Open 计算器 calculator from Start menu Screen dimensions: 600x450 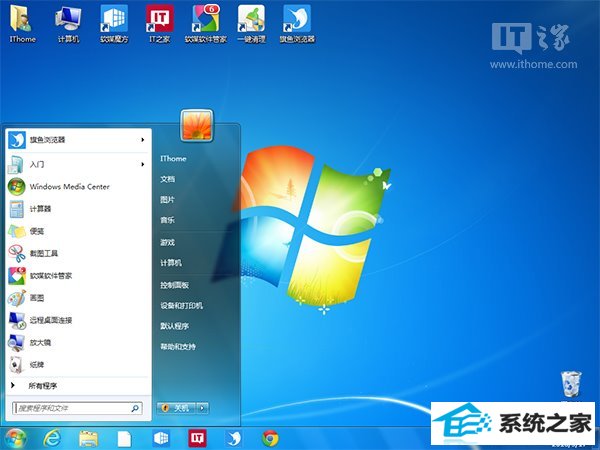[78, 209]
